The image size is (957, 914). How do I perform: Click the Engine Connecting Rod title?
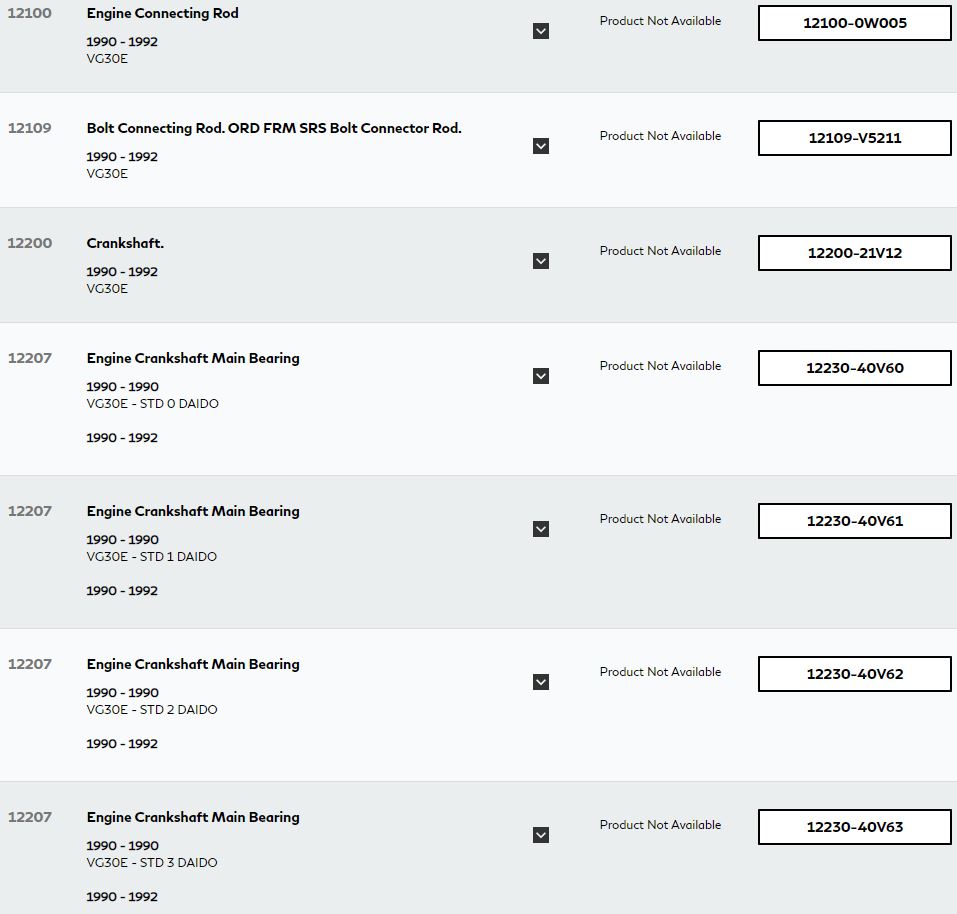[x=162, y=13]
